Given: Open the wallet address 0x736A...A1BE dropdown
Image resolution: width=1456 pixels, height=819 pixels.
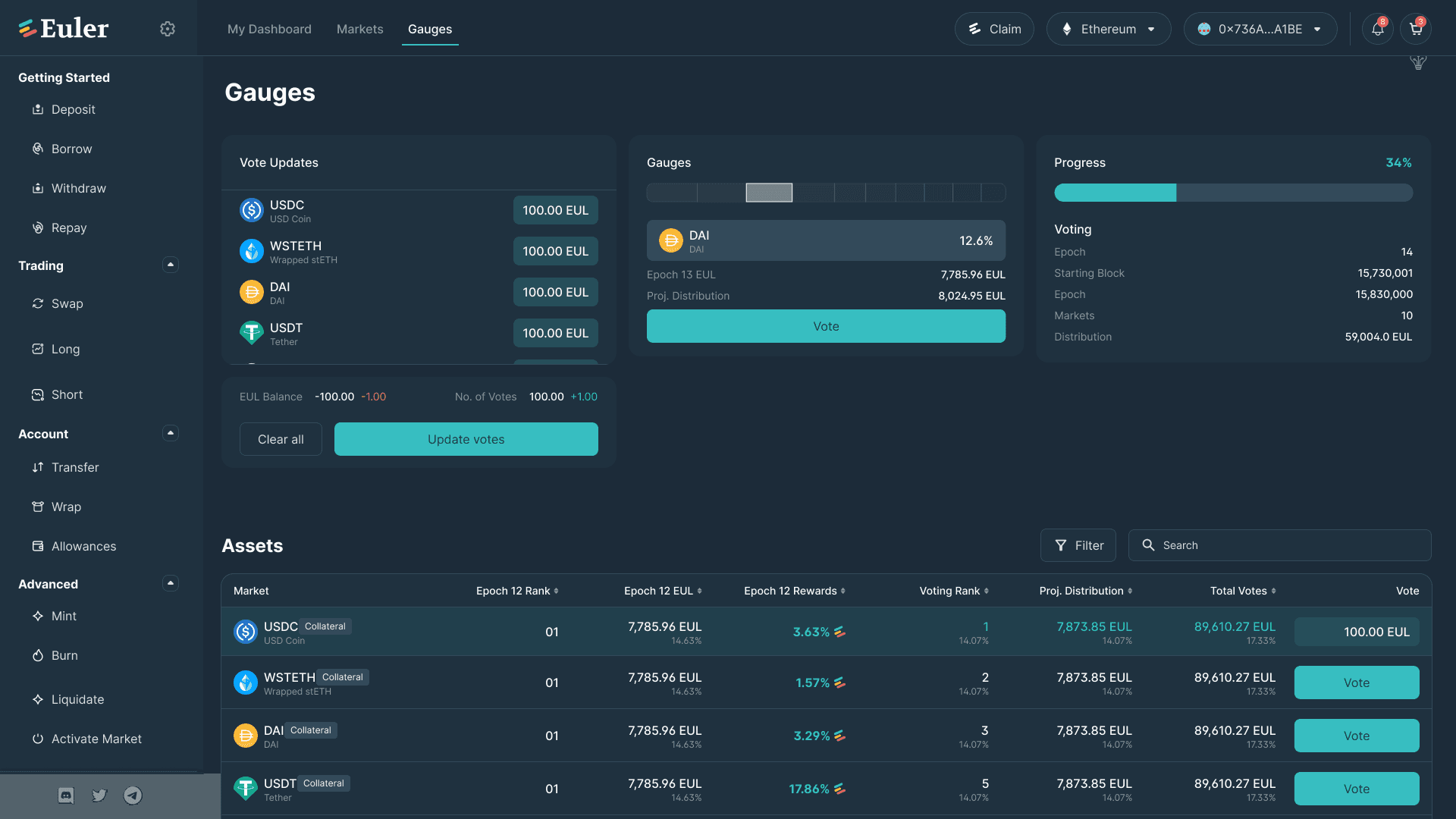Looking at the screenshot, I should 1260,29.
